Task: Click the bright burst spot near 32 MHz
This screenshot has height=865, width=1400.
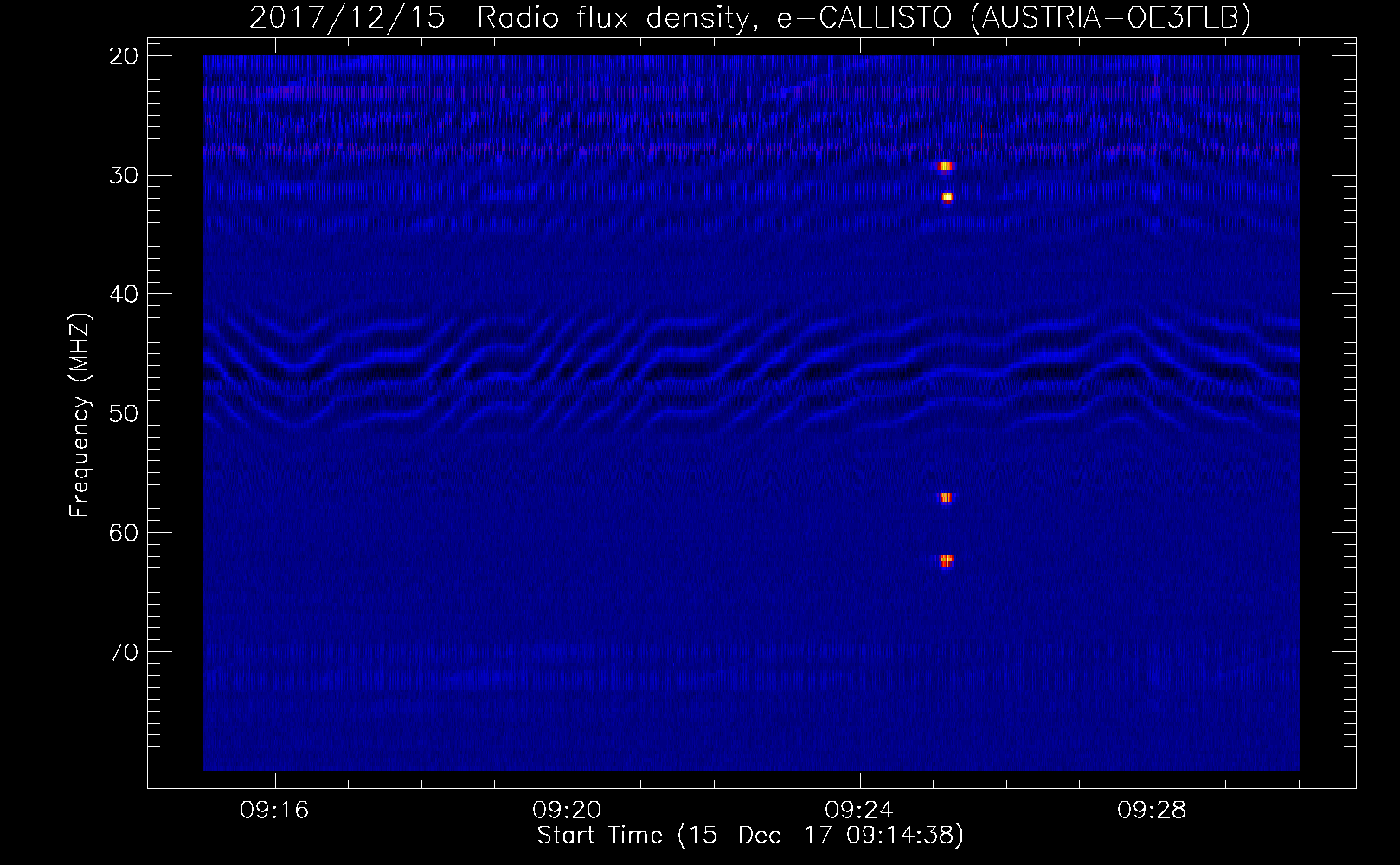Action: click(947, 197)
